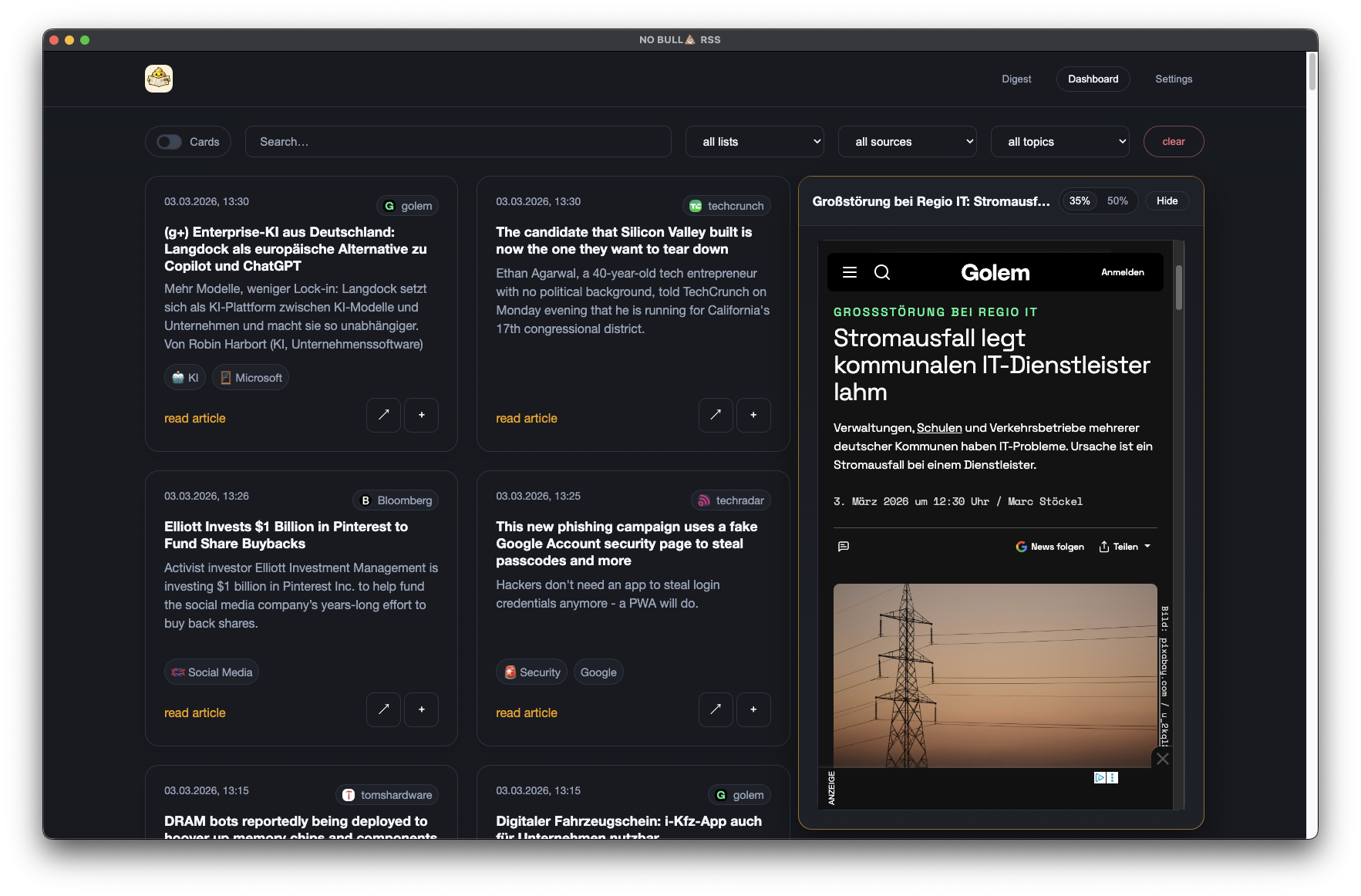Filter by the Google topic tag

pos(598,672)
